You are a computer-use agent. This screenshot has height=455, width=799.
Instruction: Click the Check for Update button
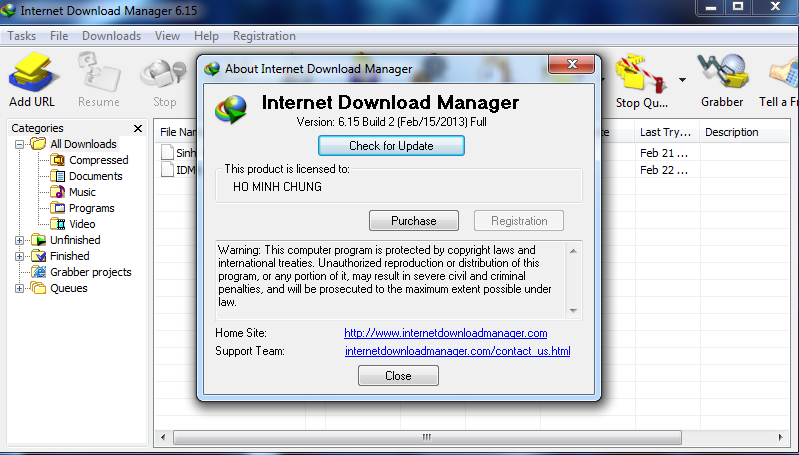(391, 146)
